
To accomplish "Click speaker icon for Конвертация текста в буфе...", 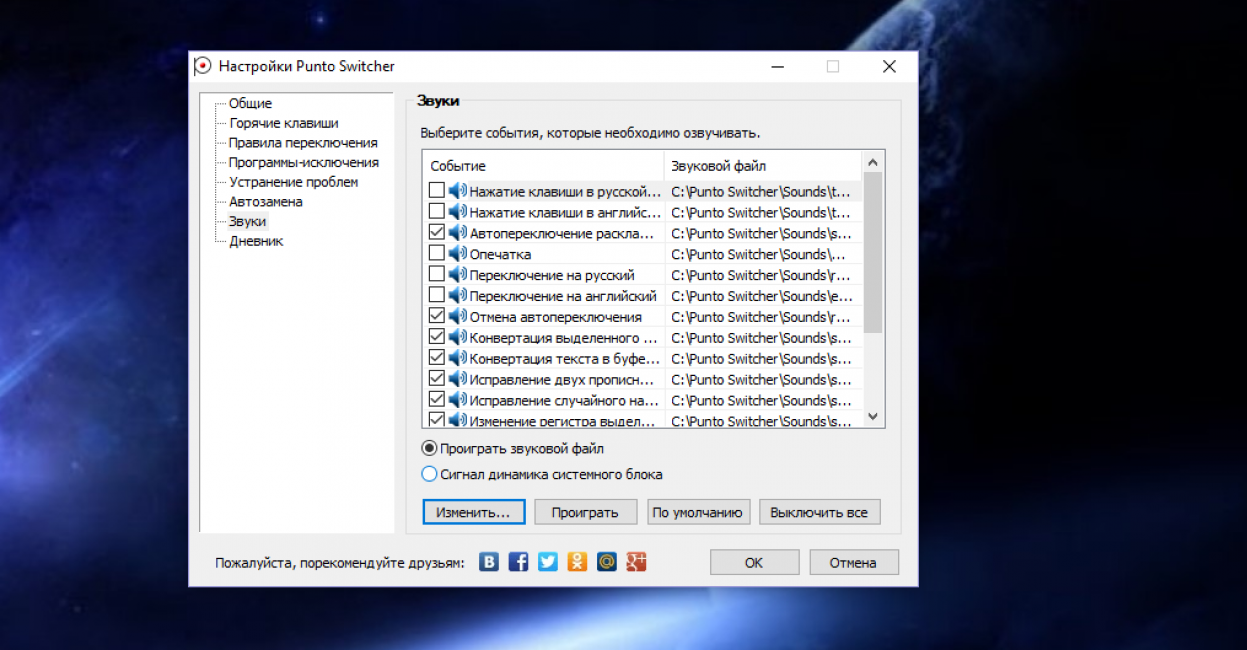I will tap(458, 358).
